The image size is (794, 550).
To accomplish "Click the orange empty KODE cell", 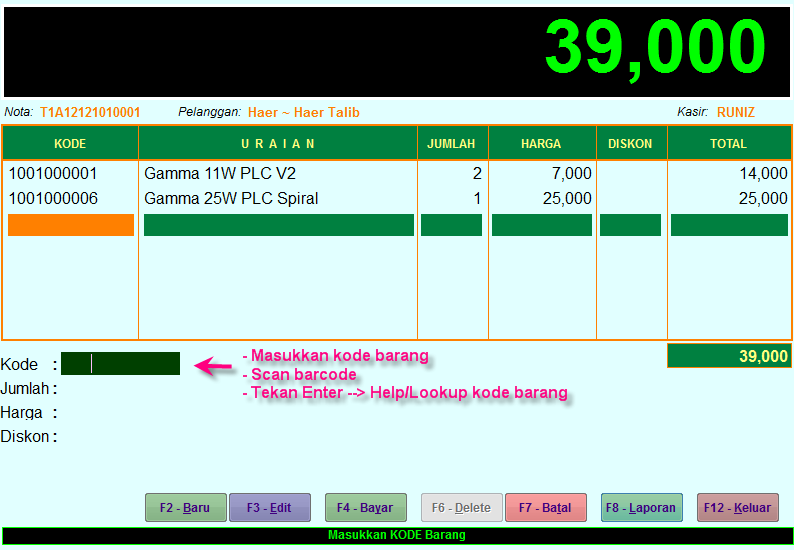I will pos(70,225).
